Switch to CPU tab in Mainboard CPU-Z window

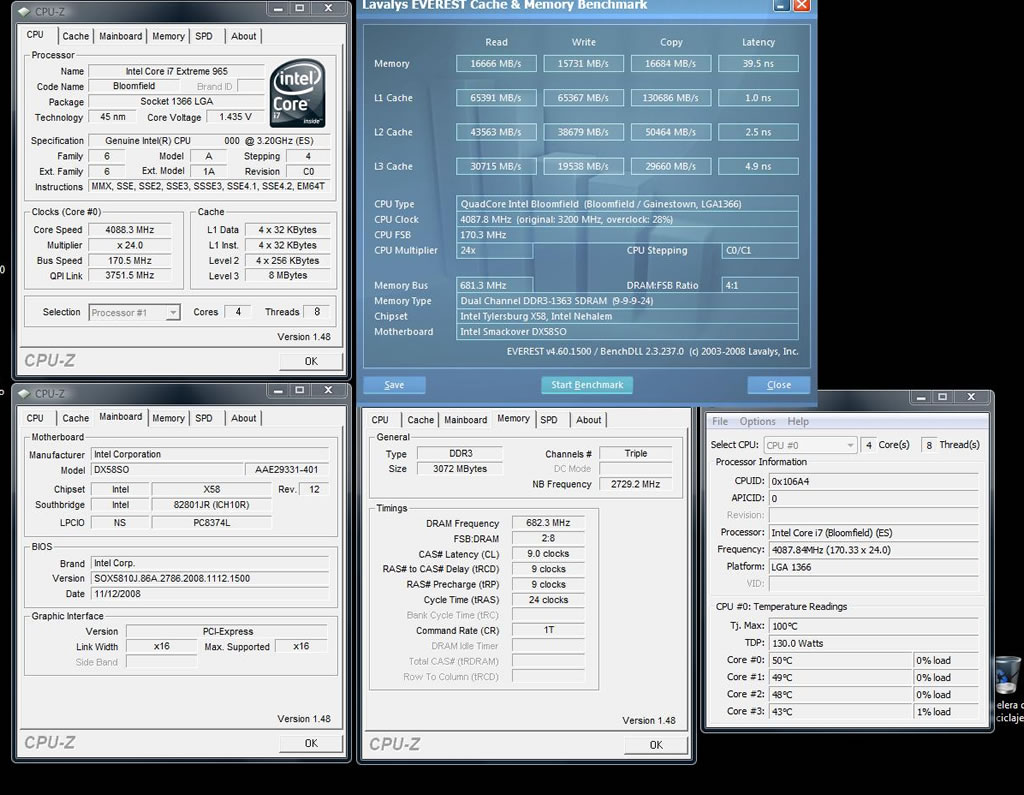(35, 418)
